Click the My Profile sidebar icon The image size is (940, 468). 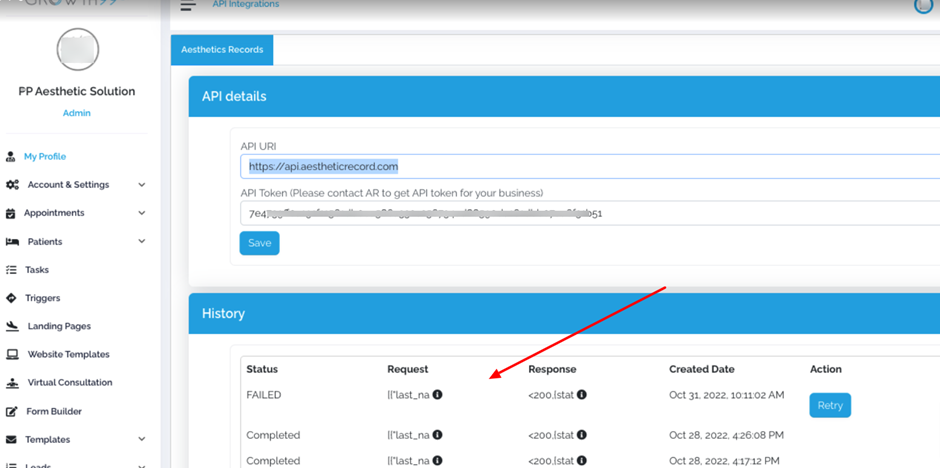click(10, 157)
